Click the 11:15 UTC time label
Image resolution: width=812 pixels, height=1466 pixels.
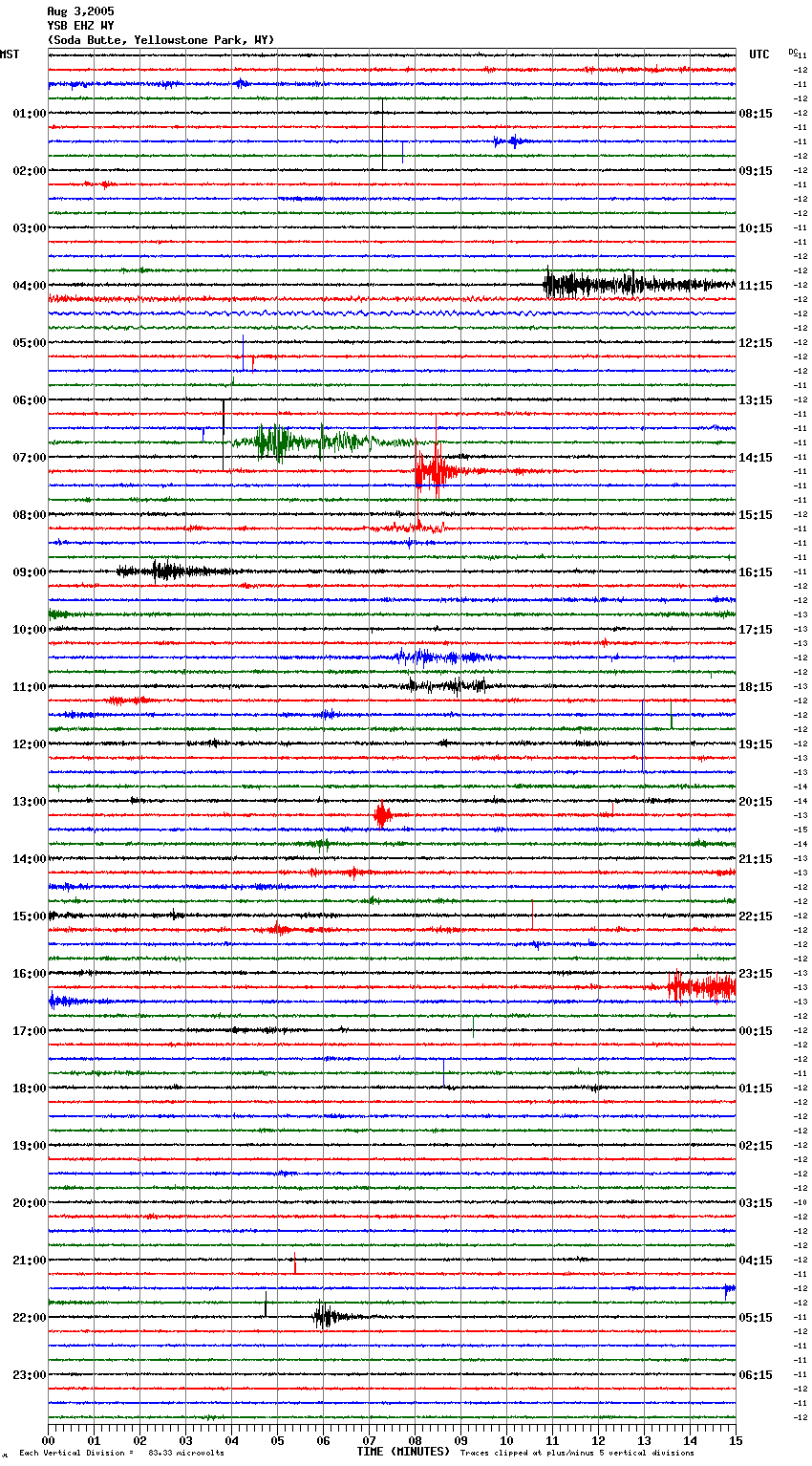756,286
